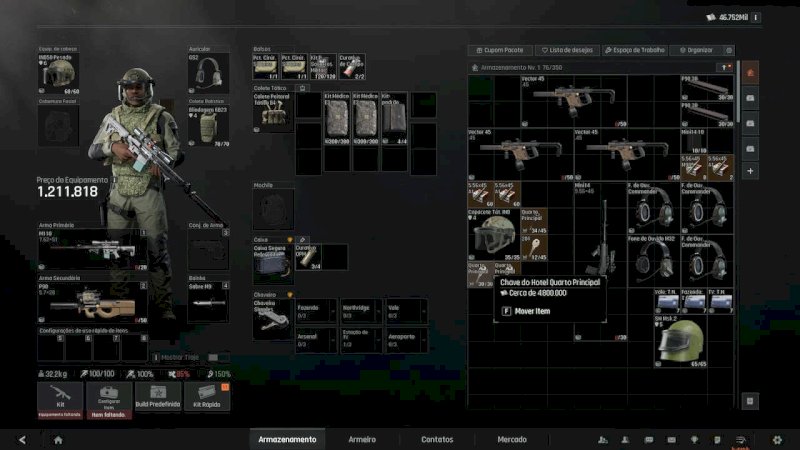Click the Kit Rápido button
800x450 pixels.
(x=207, y=396)
